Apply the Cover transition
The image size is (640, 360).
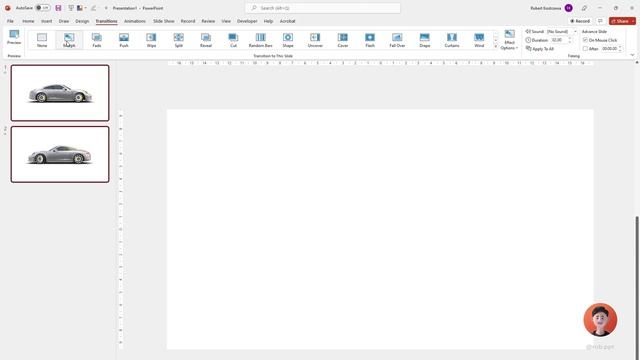pyautogui.click(x=342, y=40)
